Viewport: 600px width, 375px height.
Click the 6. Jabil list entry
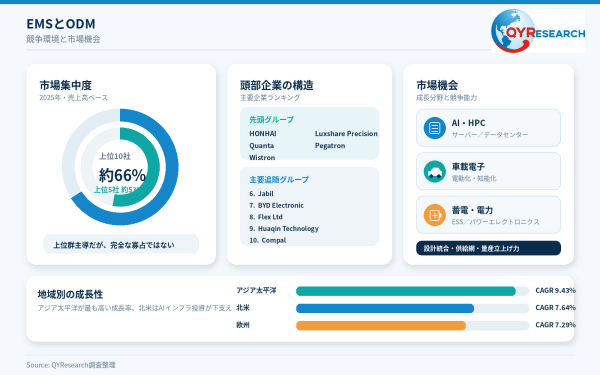pyautogui.click(x=261, y=194)
